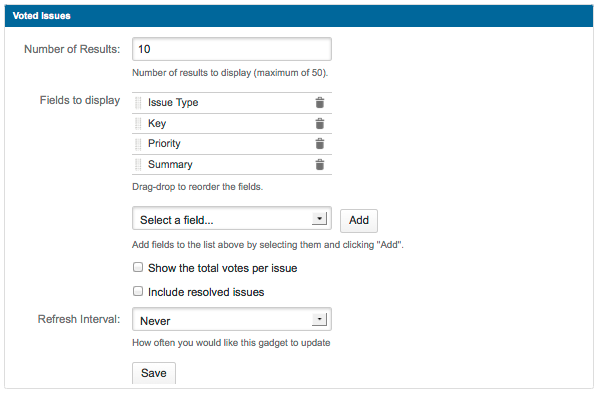
Task: Click the drag handle beside Key
Action: pyautogui.click(x=138, y=123)
